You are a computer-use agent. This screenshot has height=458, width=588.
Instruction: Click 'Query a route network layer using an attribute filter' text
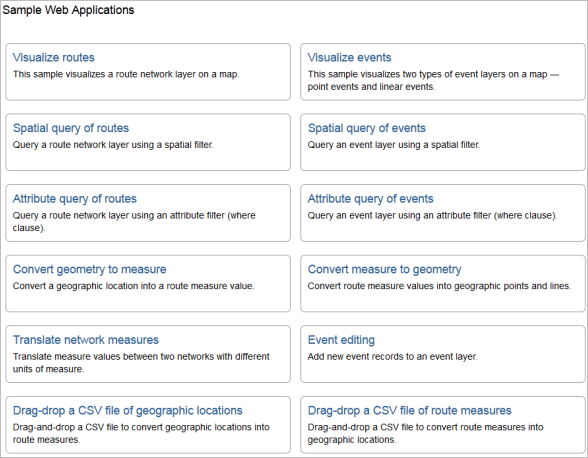(134, 221)
